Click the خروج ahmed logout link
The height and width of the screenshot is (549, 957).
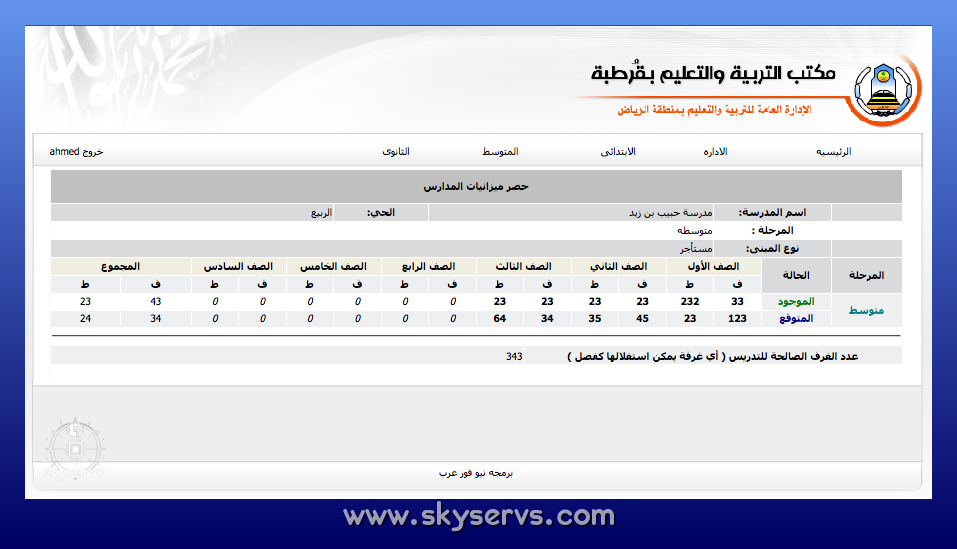tap(77, 152)
